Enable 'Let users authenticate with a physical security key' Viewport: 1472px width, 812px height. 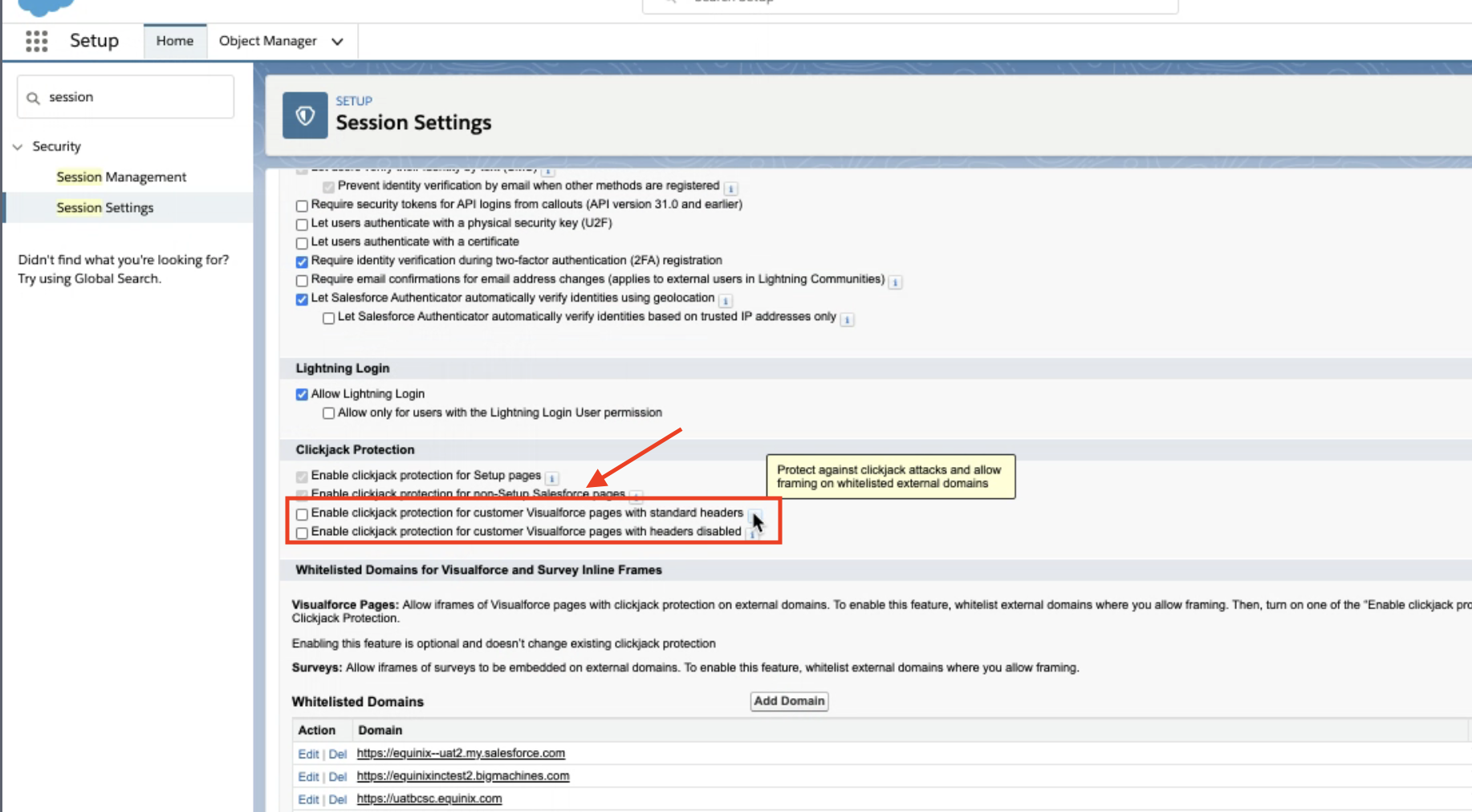302,224
